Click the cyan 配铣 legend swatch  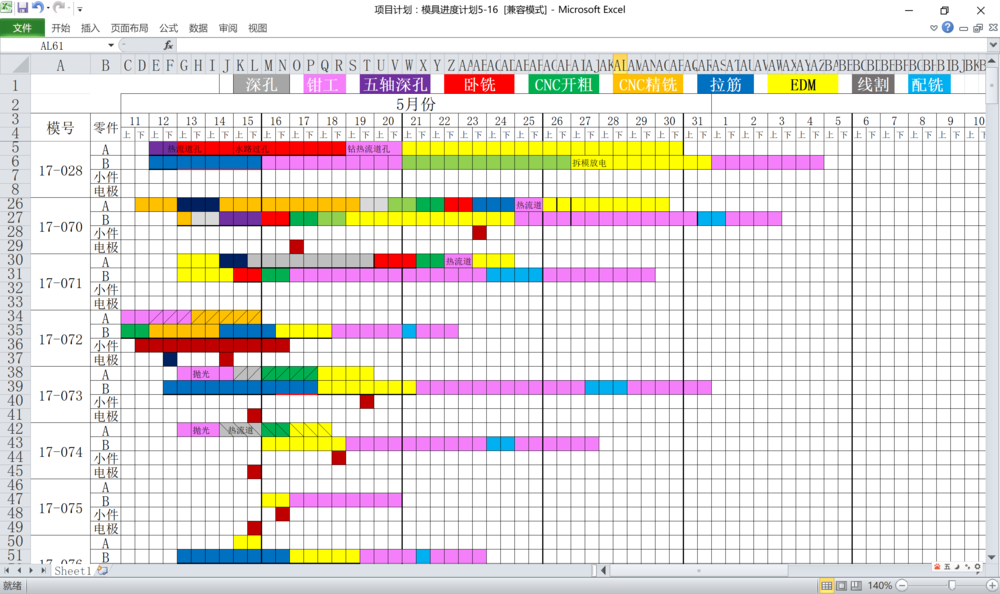[x=929, y=84]
